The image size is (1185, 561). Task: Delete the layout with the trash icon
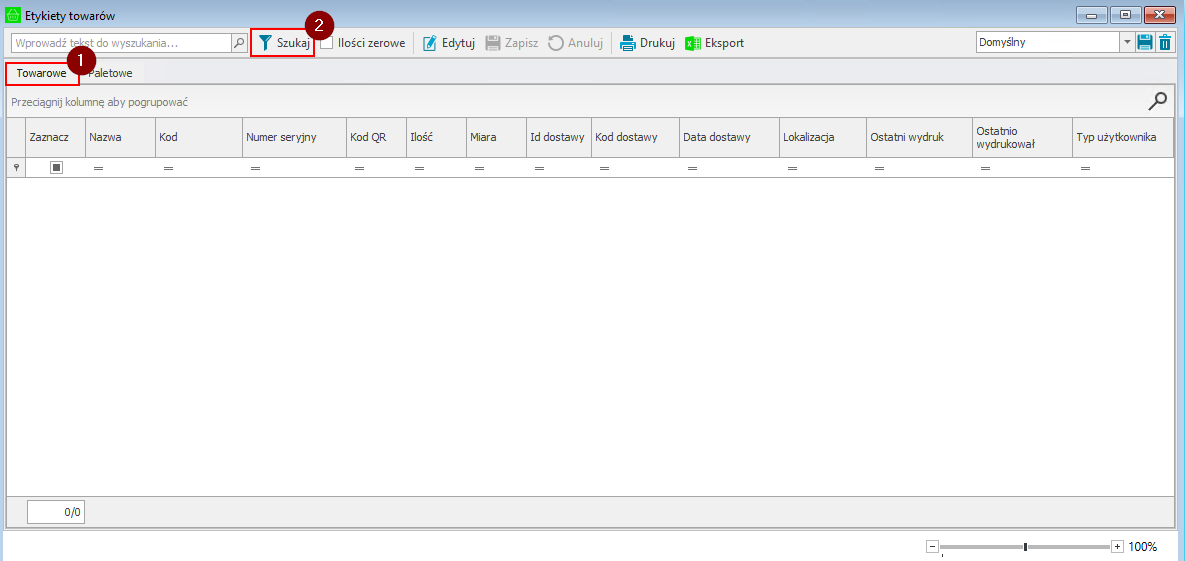1164,42
